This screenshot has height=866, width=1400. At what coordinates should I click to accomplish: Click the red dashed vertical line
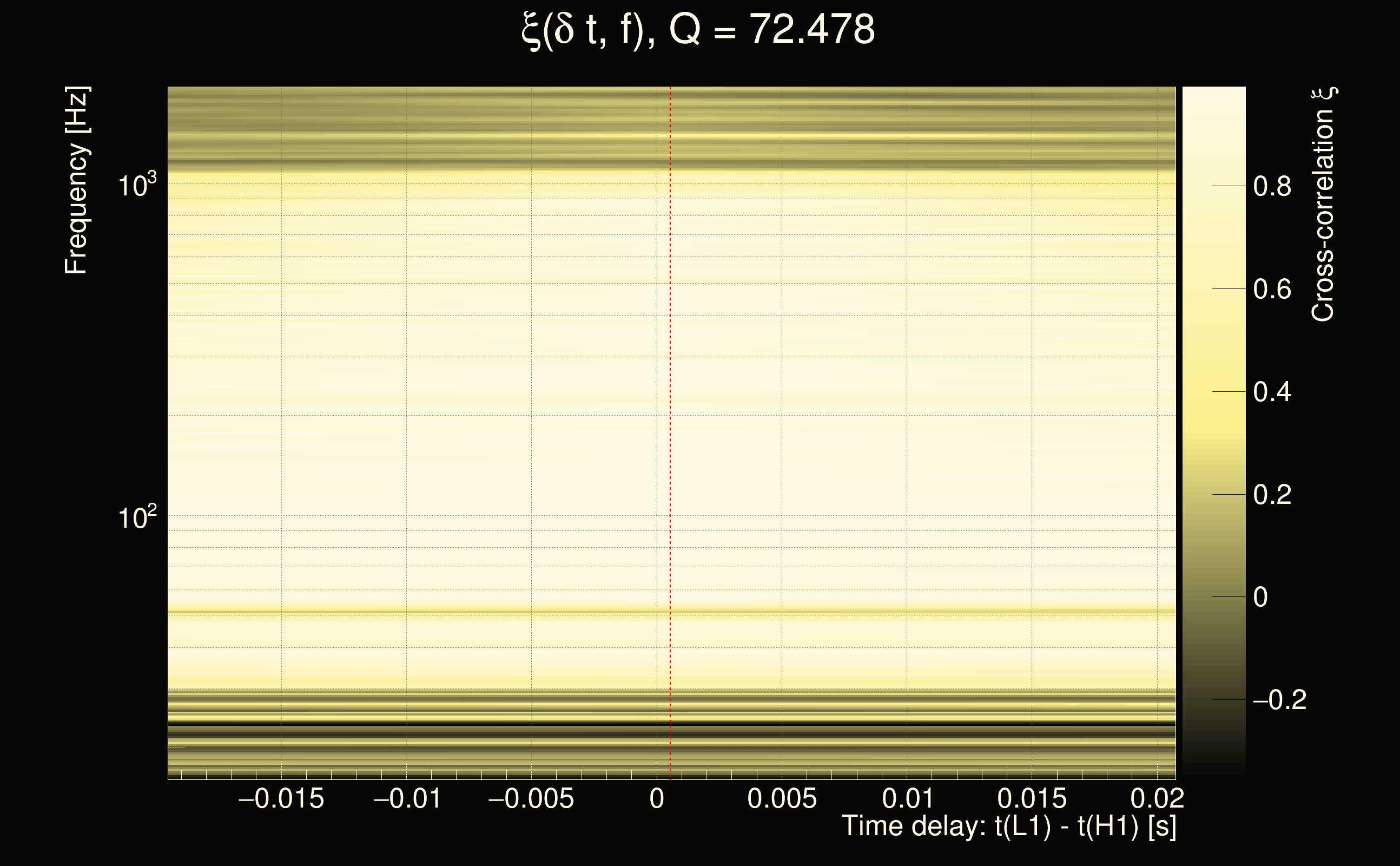pyautogui.click(x=670, y=401)
